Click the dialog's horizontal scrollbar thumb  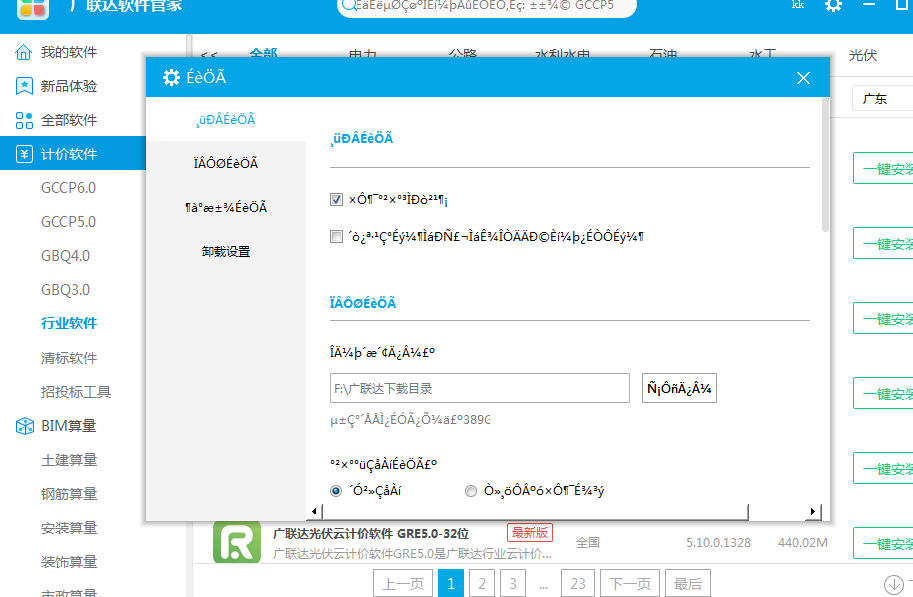tap(535, 511)
